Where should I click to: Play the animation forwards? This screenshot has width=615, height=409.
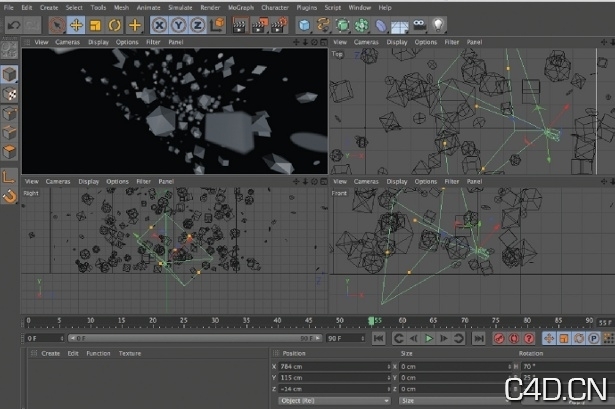coord(429,338)
